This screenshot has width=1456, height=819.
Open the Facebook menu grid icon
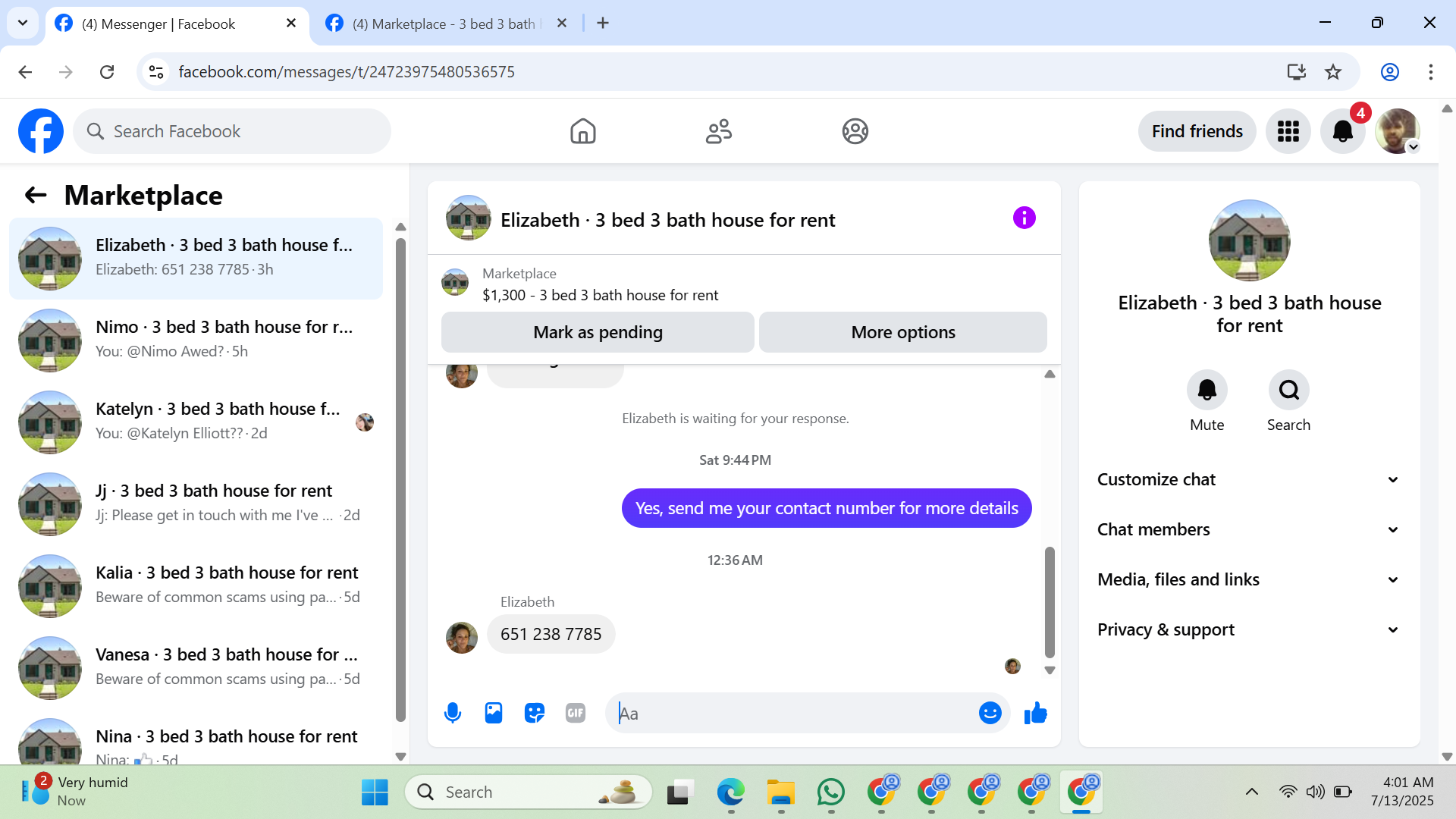pyautogui.click(x=1288, y=131)
